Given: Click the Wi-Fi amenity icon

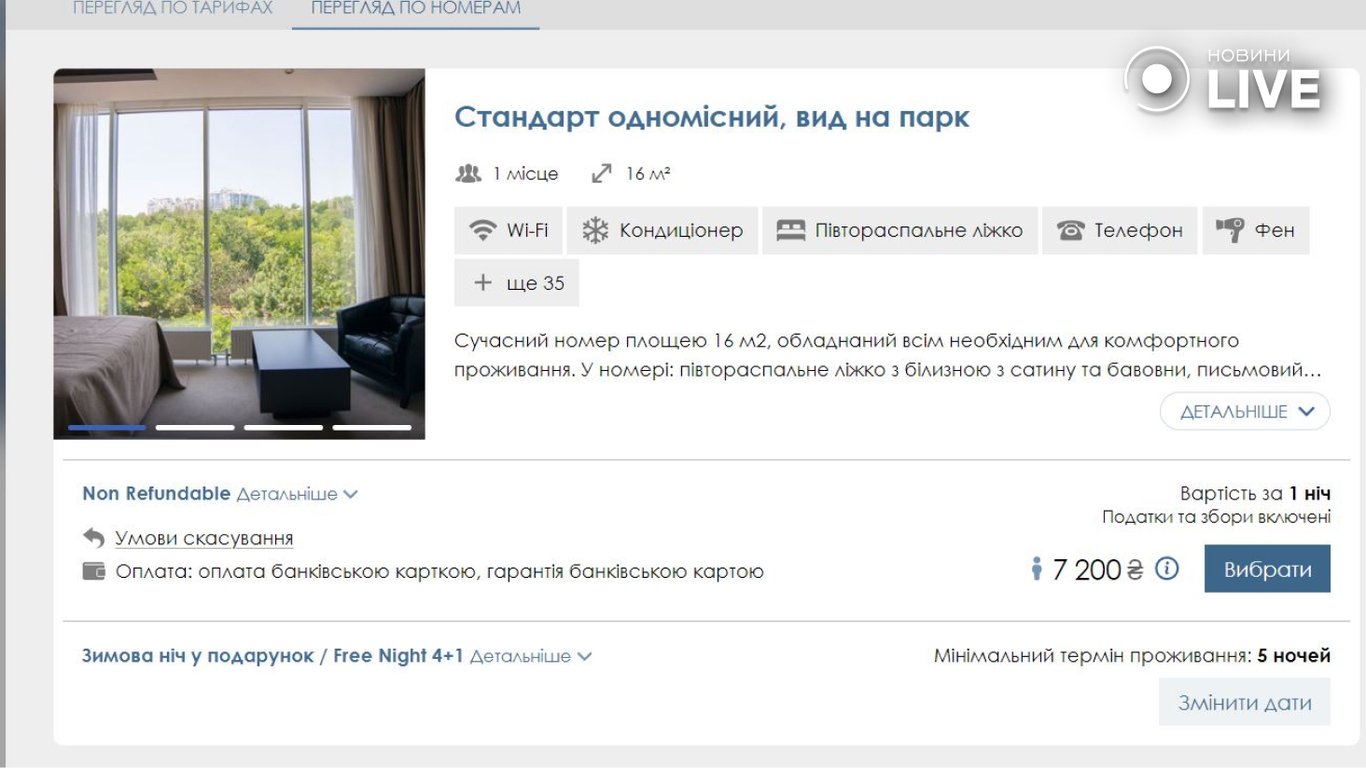Looking at the screenshot, I should 483,231.
